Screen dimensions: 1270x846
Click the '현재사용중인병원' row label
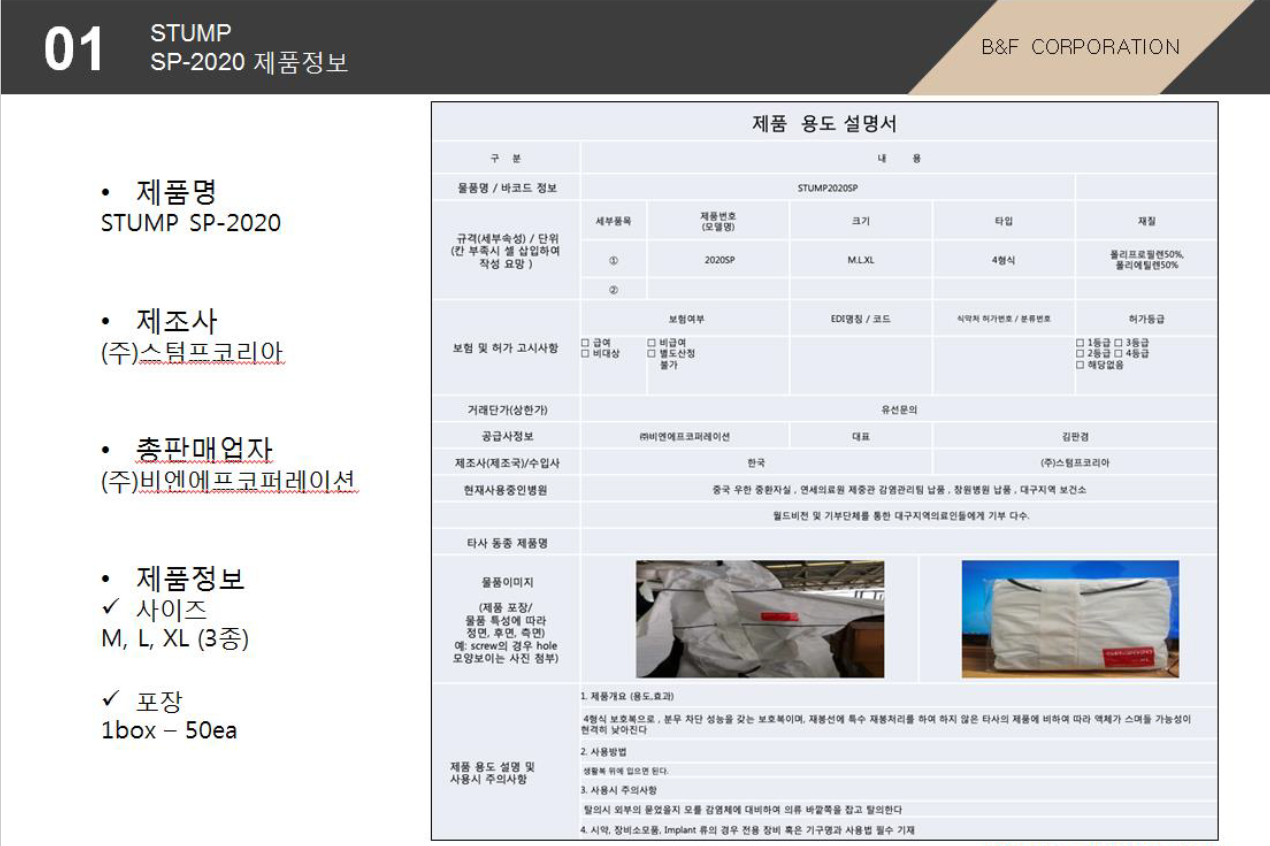tap(507, 490)
